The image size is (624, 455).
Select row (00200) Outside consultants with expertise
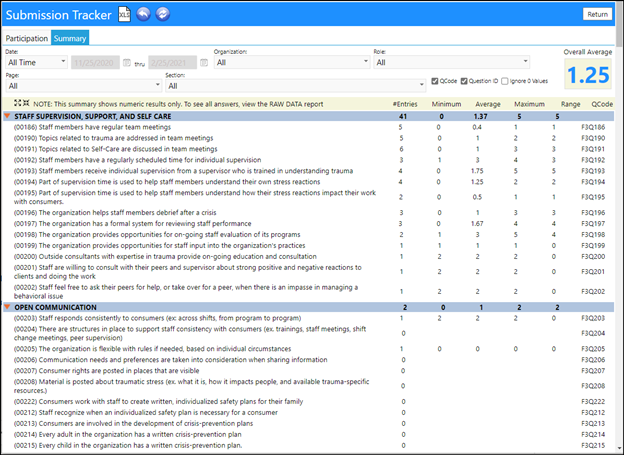pyautogui.click(x=308, y=256)
